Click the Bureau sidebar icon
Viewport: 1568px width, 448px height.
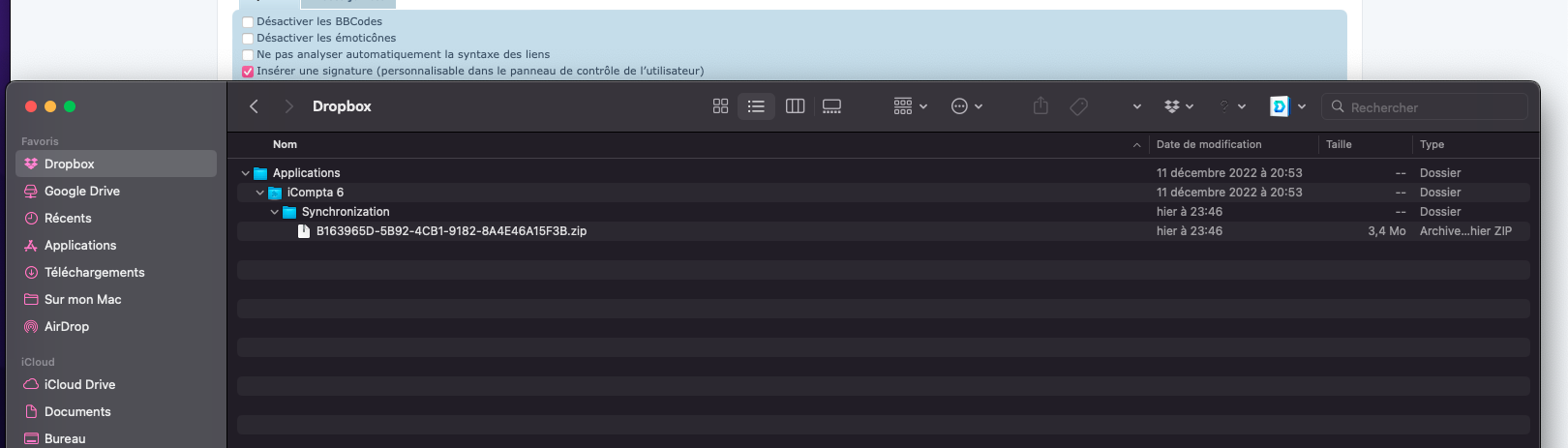point(31,438)
